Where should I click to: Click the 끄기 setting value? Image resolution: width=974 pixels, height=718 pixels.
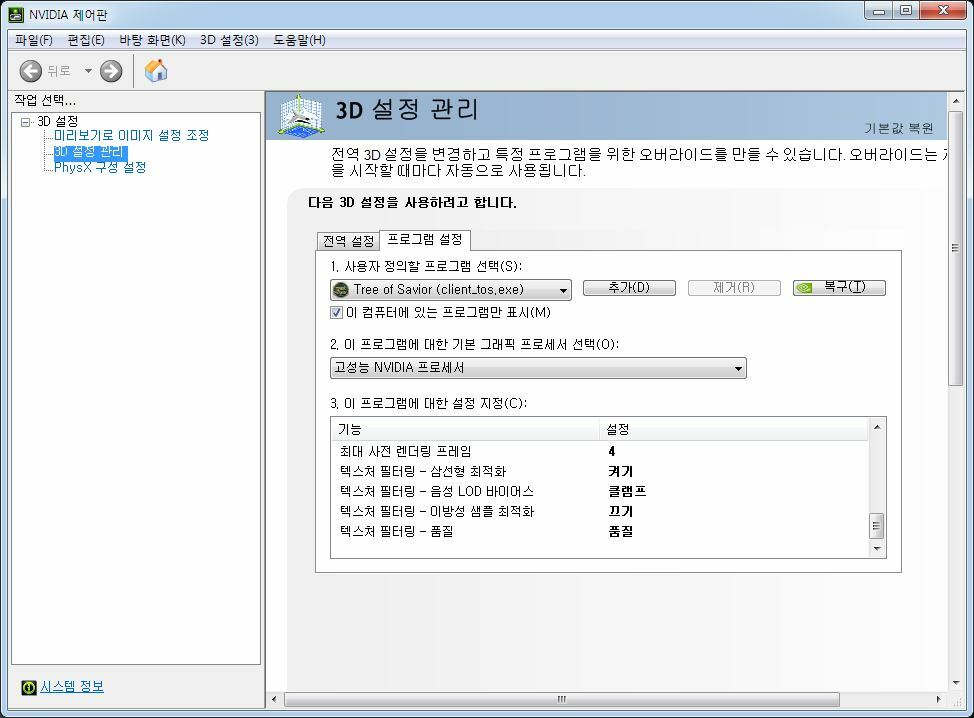tap(621, 511)
